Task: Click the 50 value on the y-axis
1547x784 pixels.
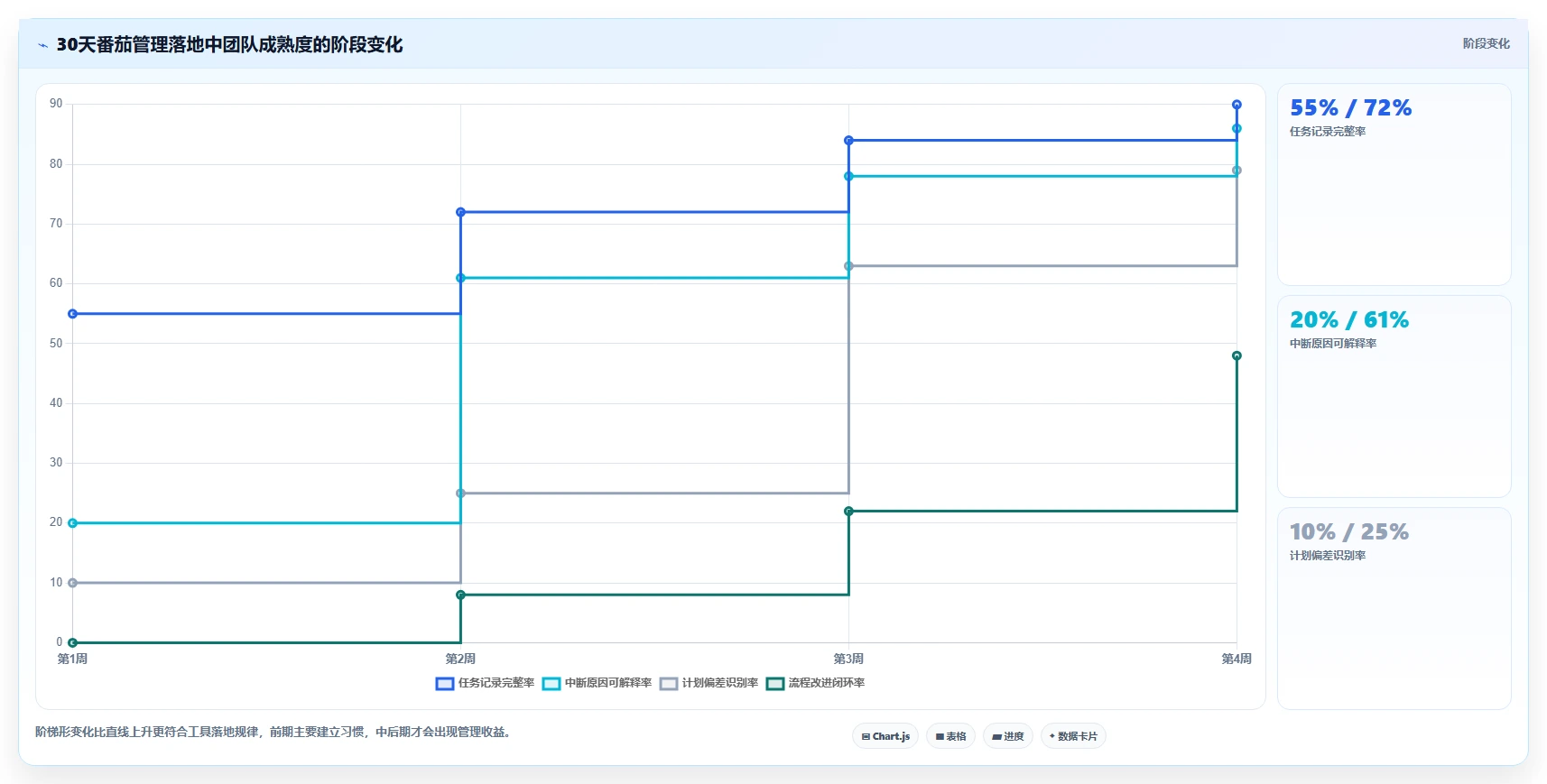Action: (x=56, y=344)
